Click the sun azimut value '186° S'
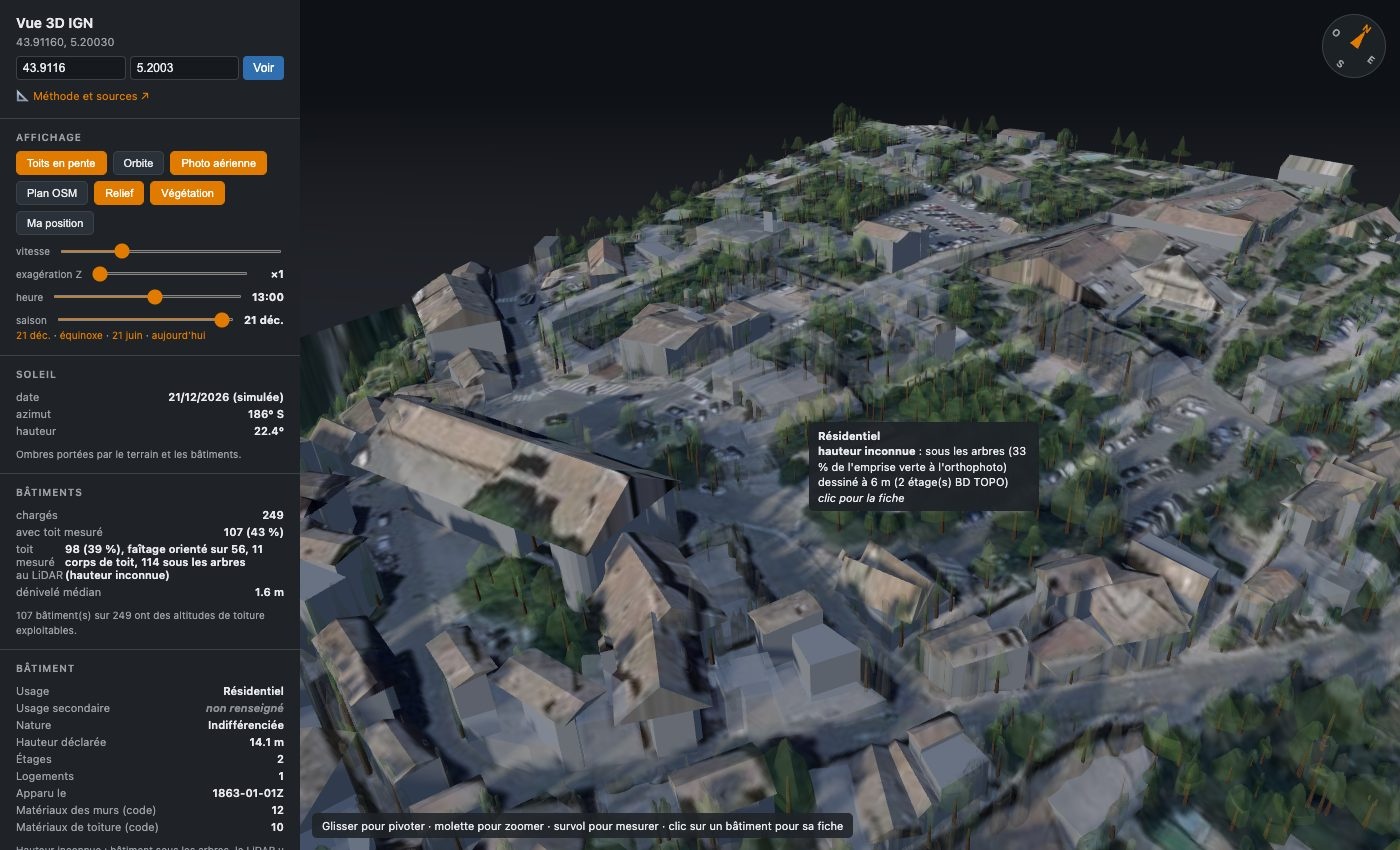1400x850 pixels. pyautogui.click(x=265, y=414)
